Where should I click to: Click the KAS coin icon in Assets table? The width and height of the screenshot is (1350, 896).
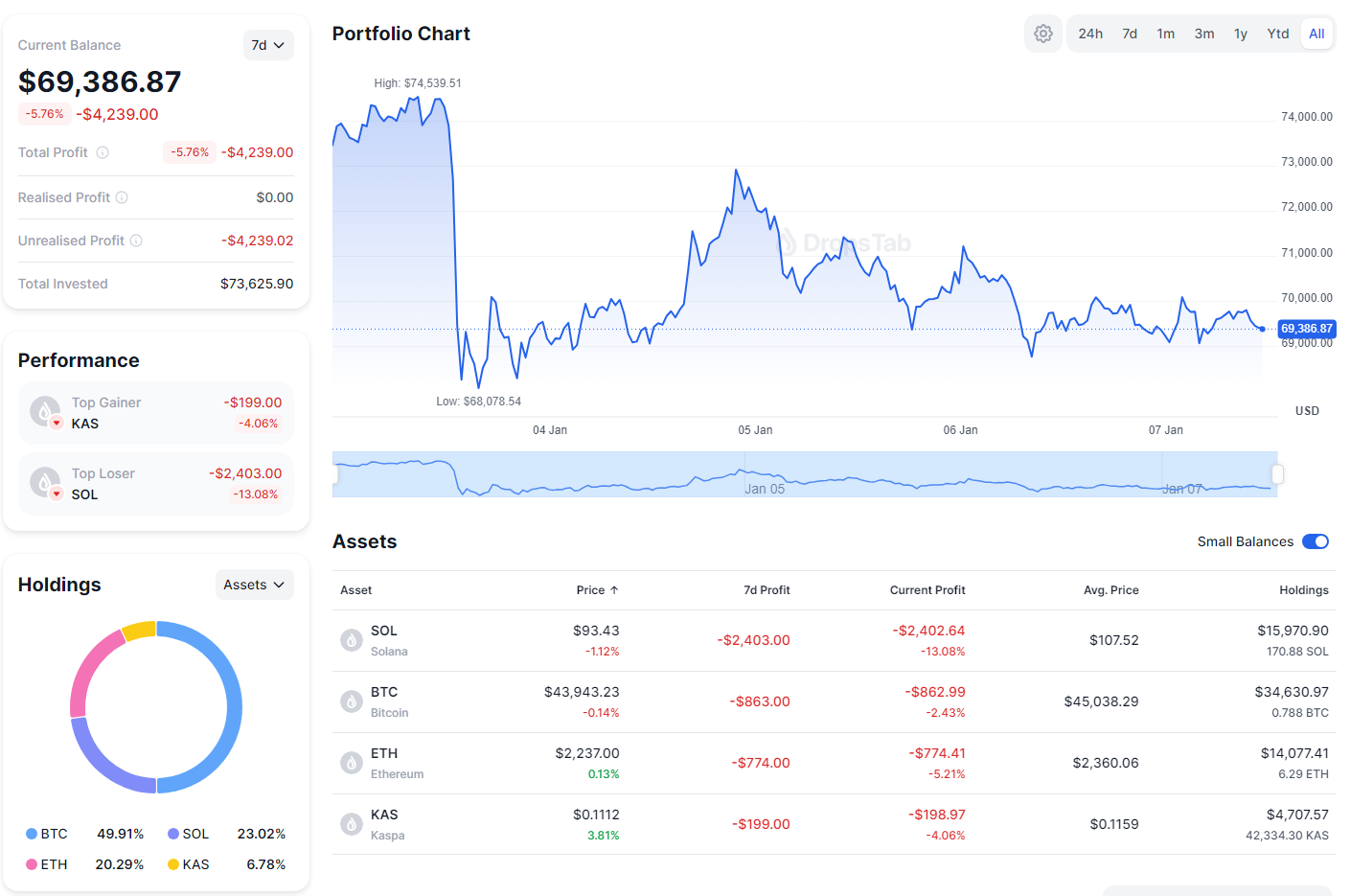click(x=352, y=824)
